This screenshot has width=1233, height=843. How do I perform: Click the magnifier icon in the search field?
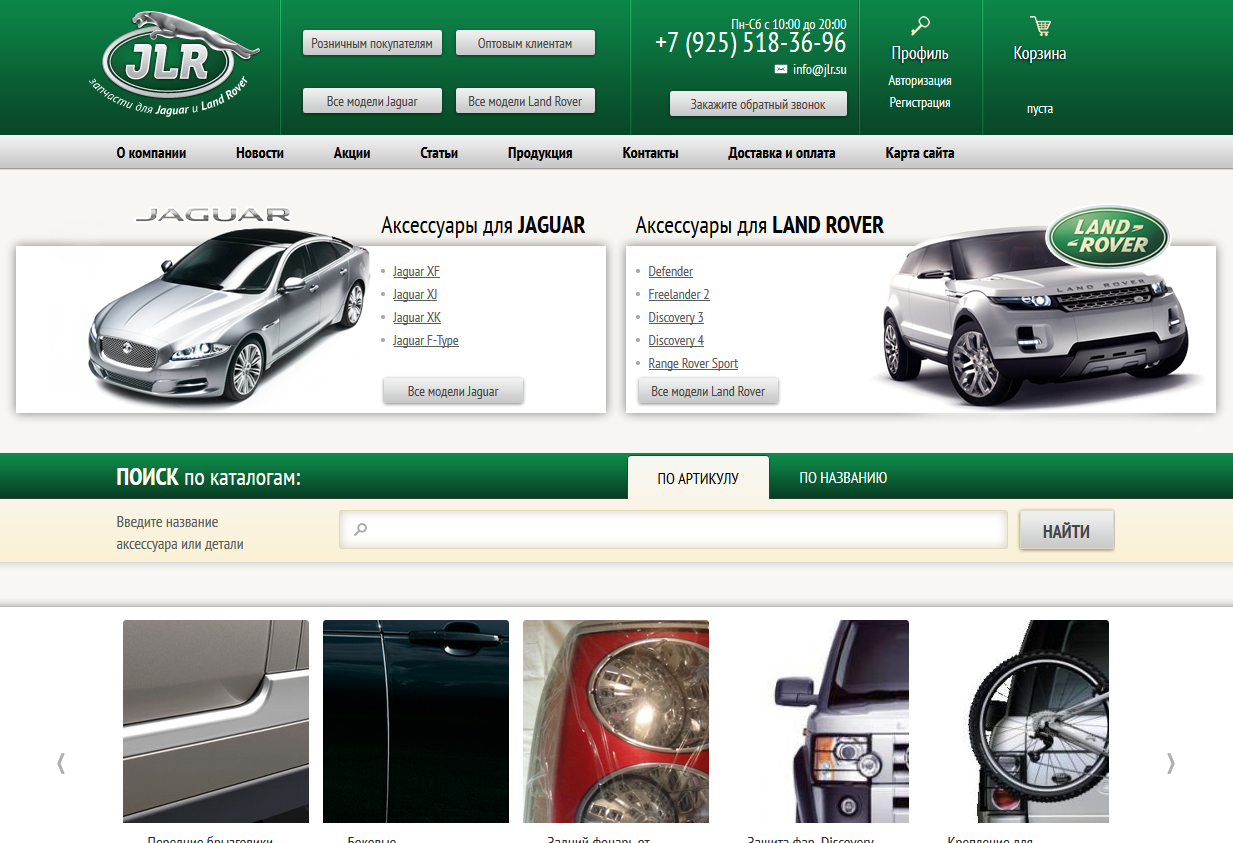click(361, 530)
